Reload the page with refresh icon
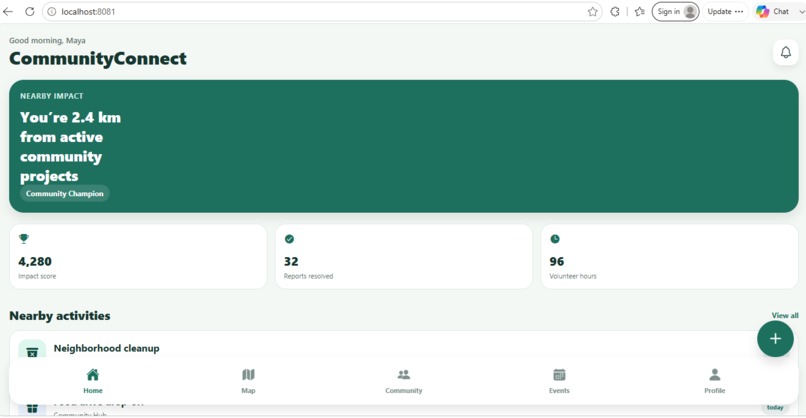This screenshot has height=418, width=806. click(30, 11)
